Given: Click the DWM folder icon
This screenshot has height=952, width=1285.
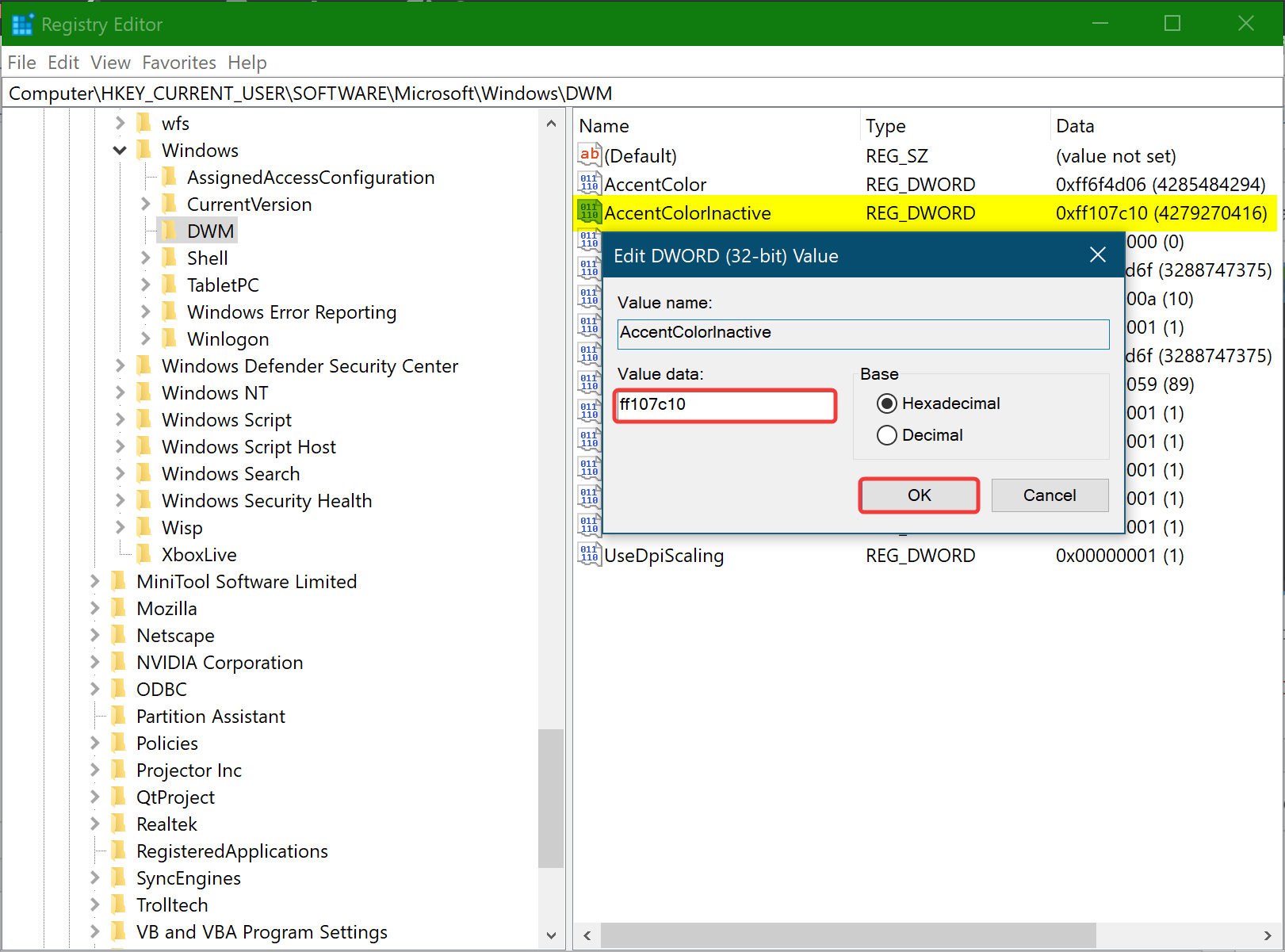Looking at the screenshot, I should [x=168, y=231].
